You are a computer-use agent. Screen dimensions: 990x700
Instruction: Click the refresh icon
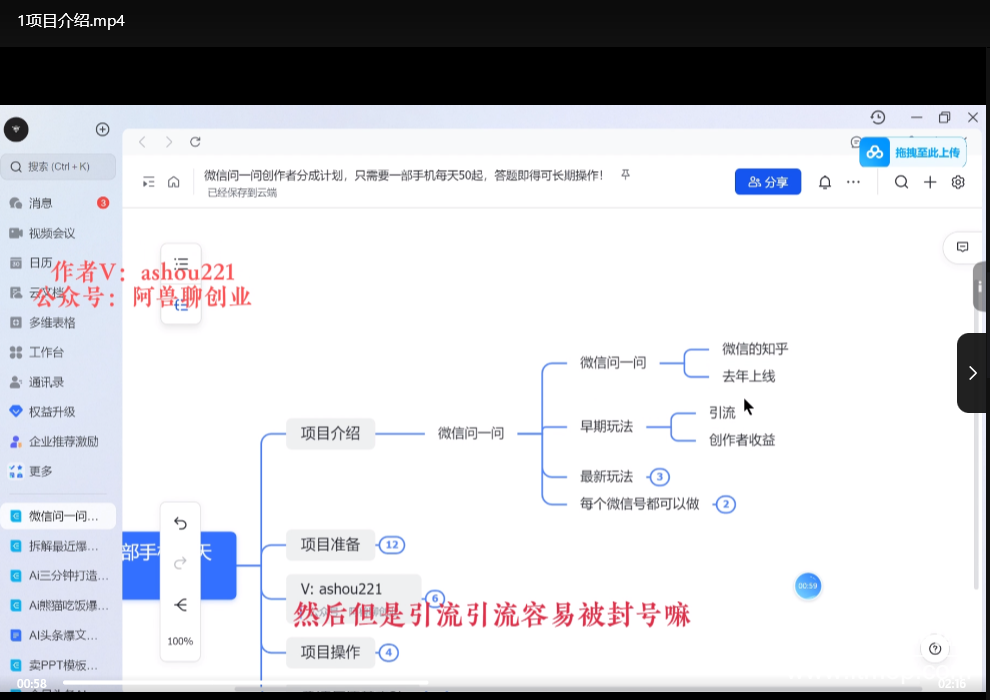[195, 142]
